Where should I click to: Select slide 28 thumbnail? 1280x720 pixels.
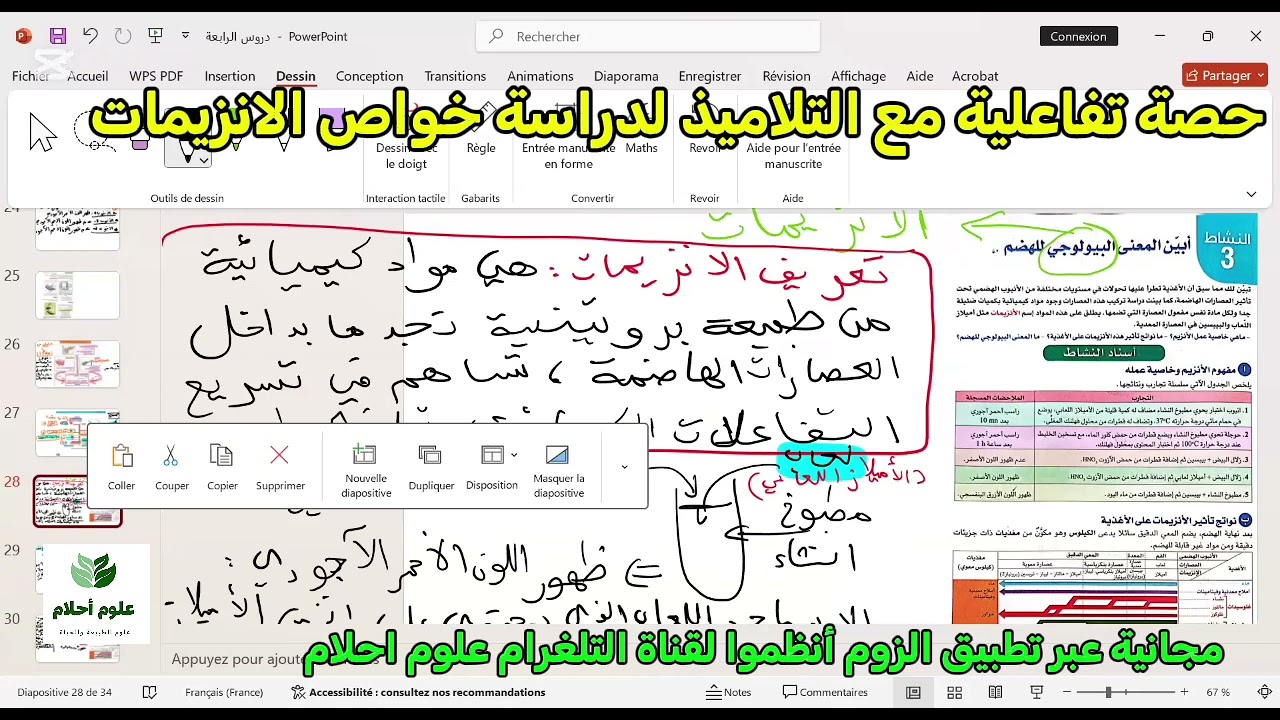coord(78,501)
